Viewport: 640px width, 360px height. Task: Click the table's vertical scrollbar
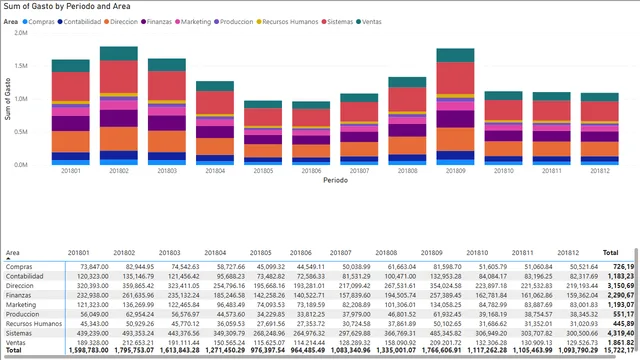tap(637, 301)
